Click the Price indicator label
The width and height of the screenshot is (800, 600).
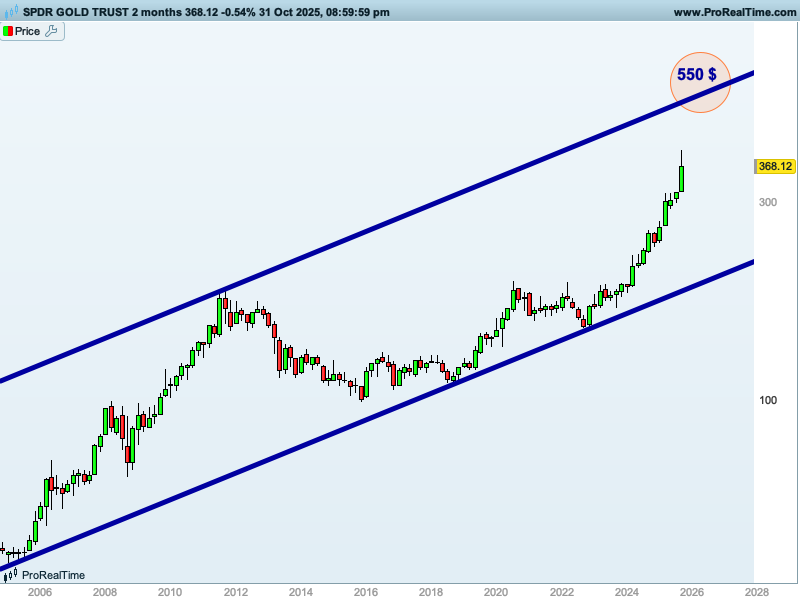pyautogui.click(x=28, y=31)
